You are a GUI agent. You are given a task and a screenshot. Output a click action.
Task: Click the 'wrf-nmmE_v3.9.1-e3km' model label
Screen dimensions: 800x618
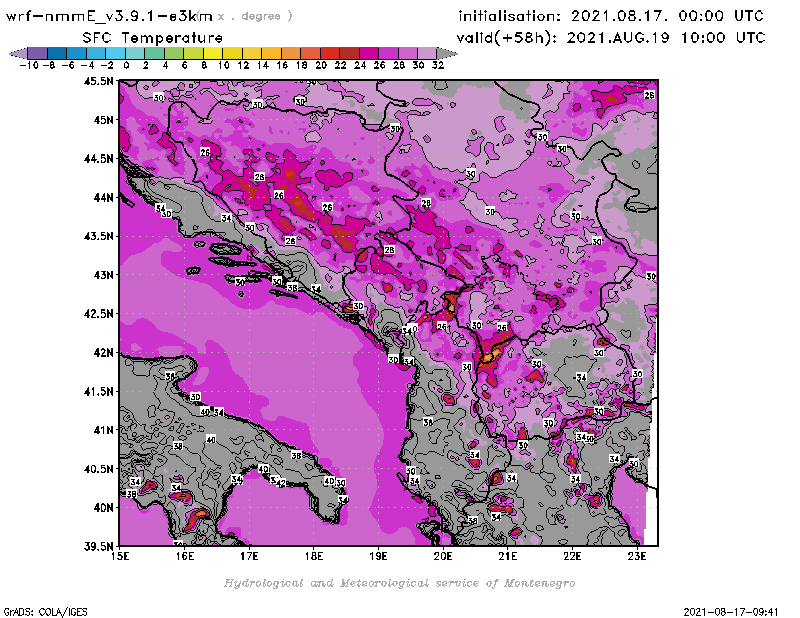pyautogui.click(x=109, y=16)
